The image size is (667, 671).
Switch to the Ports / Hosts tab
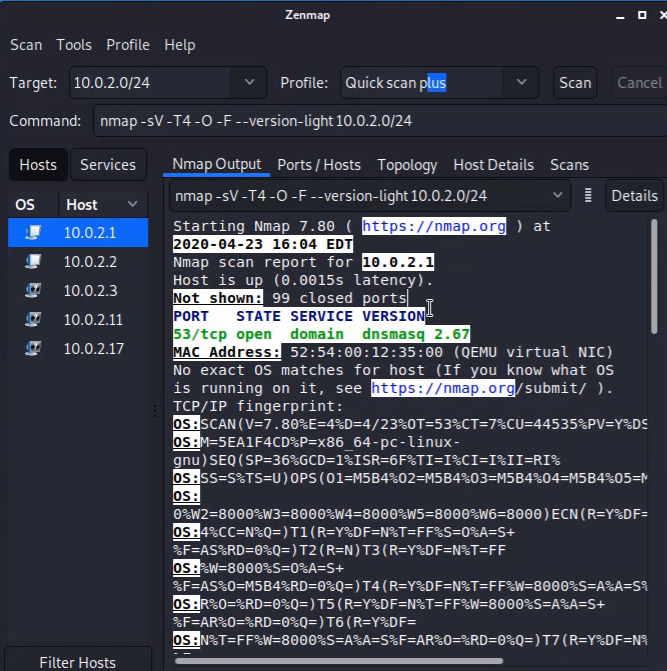[319, 165]
